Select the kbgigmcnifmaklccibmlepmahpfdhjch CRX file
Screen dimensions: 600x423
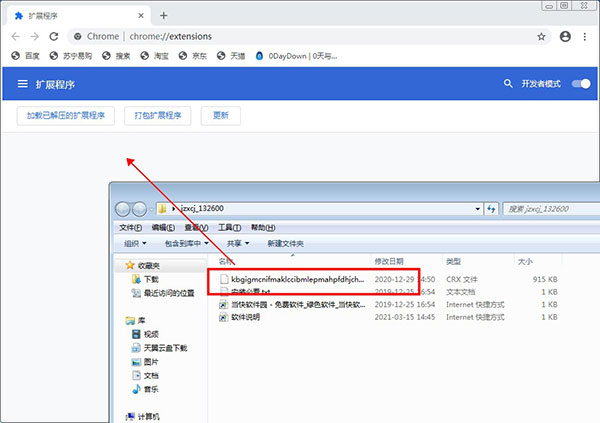[x=295, y=279]
